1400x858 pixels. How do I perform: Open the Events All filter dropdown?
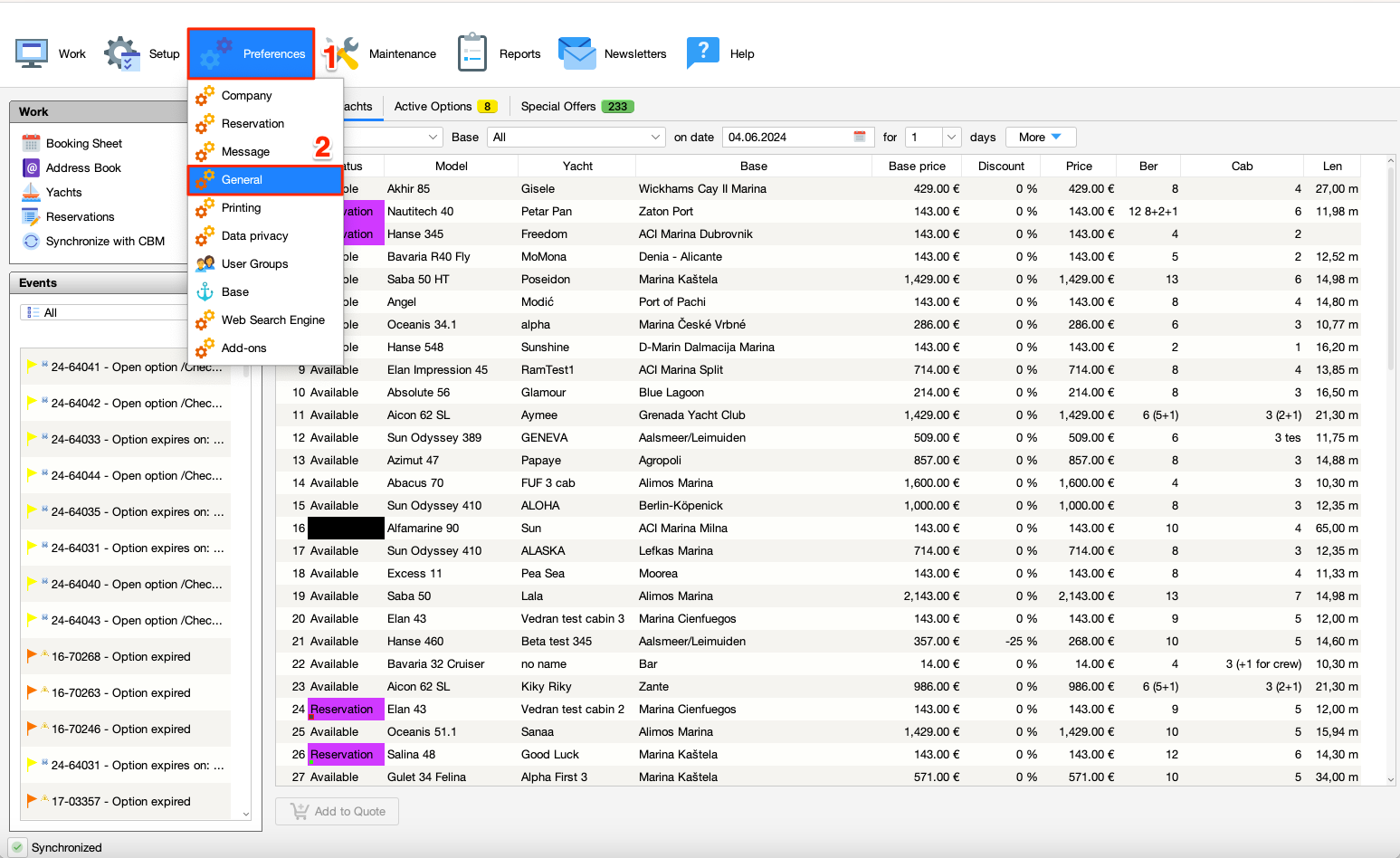pyautogui.click(x=104, y=312)
